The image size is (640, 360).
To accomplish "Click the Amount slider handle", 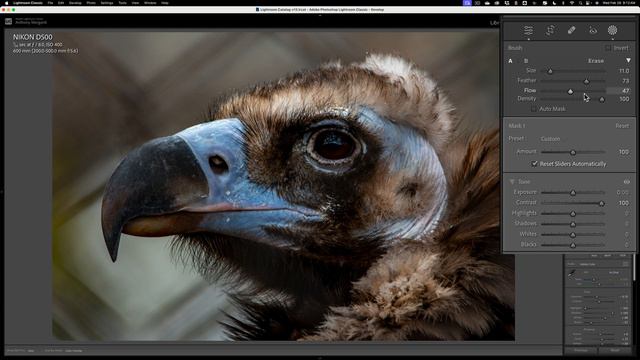I will pos(573,152).
